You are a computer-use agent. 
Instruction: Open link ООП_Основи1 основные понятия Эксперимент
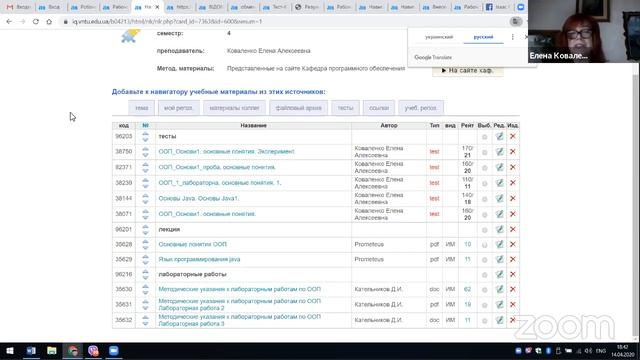click(x=227, y=151)
